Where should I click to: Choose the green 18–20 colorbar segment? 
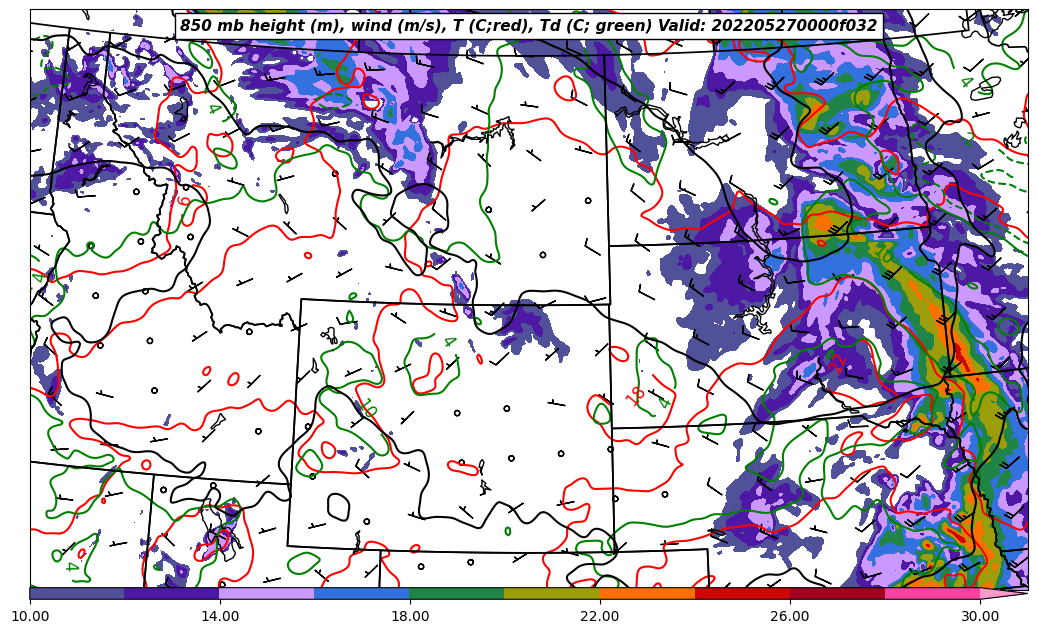(x=457, y=593)
